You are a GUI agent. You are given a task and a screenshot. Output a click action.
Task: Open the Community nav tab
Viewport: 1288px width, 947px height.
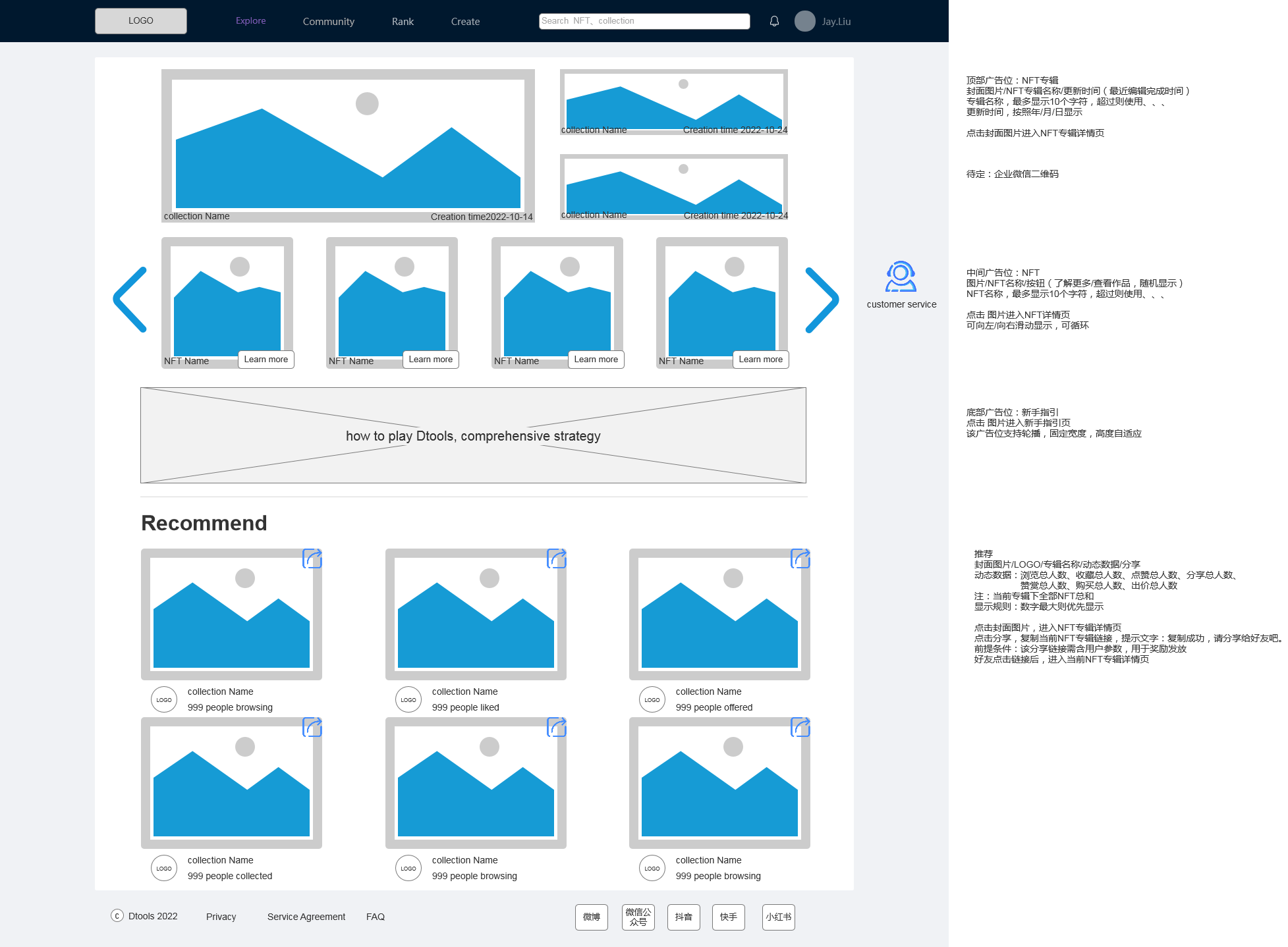pyautogui.click(x=328, y=22)
